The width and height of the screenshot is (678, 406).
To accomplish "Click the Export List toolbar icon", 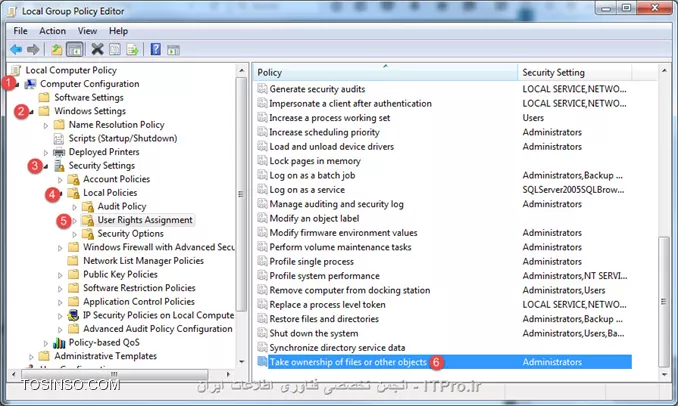I will pos(132,50).
